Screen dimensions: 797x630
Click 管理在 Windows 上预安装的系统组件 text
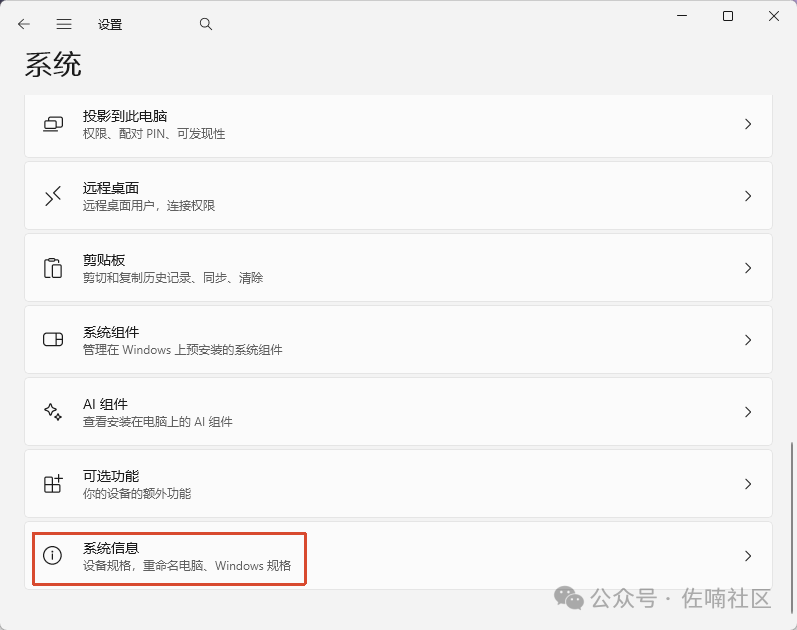[182, 350]
